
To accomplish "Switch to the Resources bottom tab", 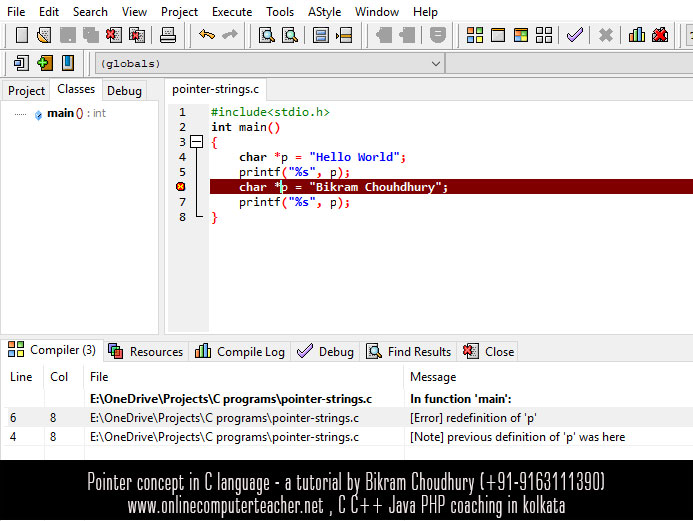I will tap(146, 352).
